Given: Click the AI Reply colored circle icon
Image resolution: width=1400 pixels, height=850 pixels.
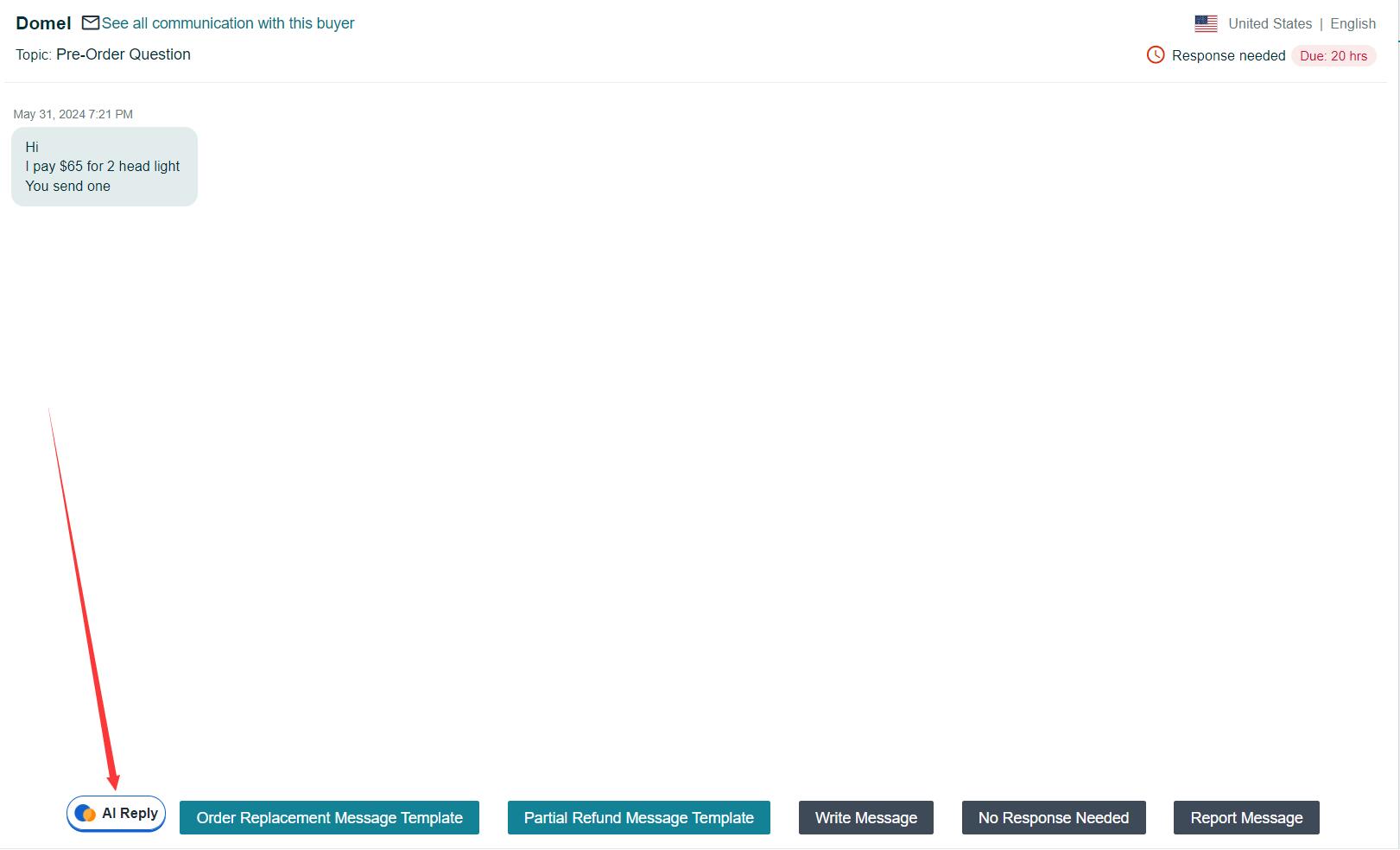Looking at the screenshot, I should pos(86,814).
